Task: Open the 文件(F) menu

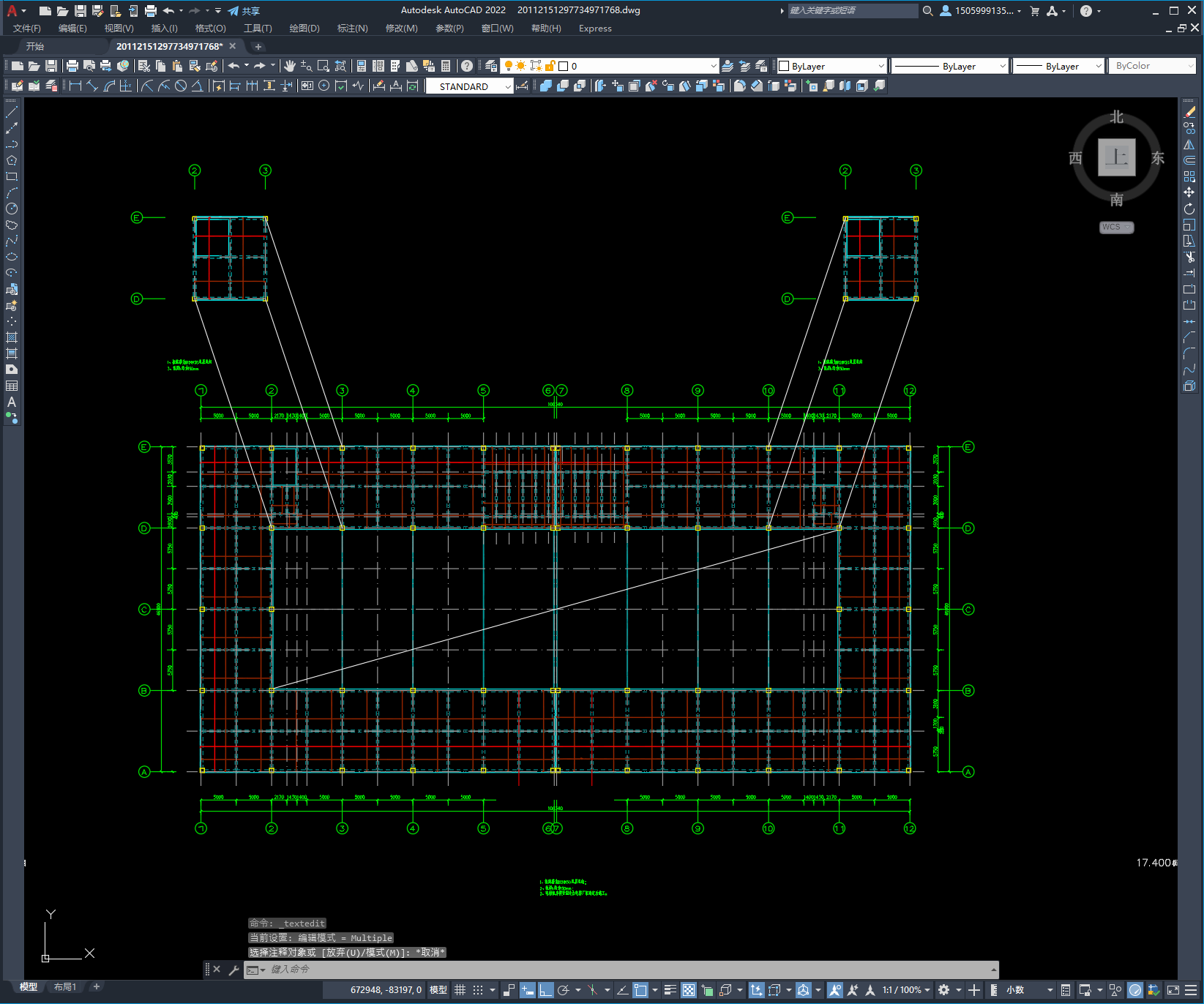Action: point(27,29)
